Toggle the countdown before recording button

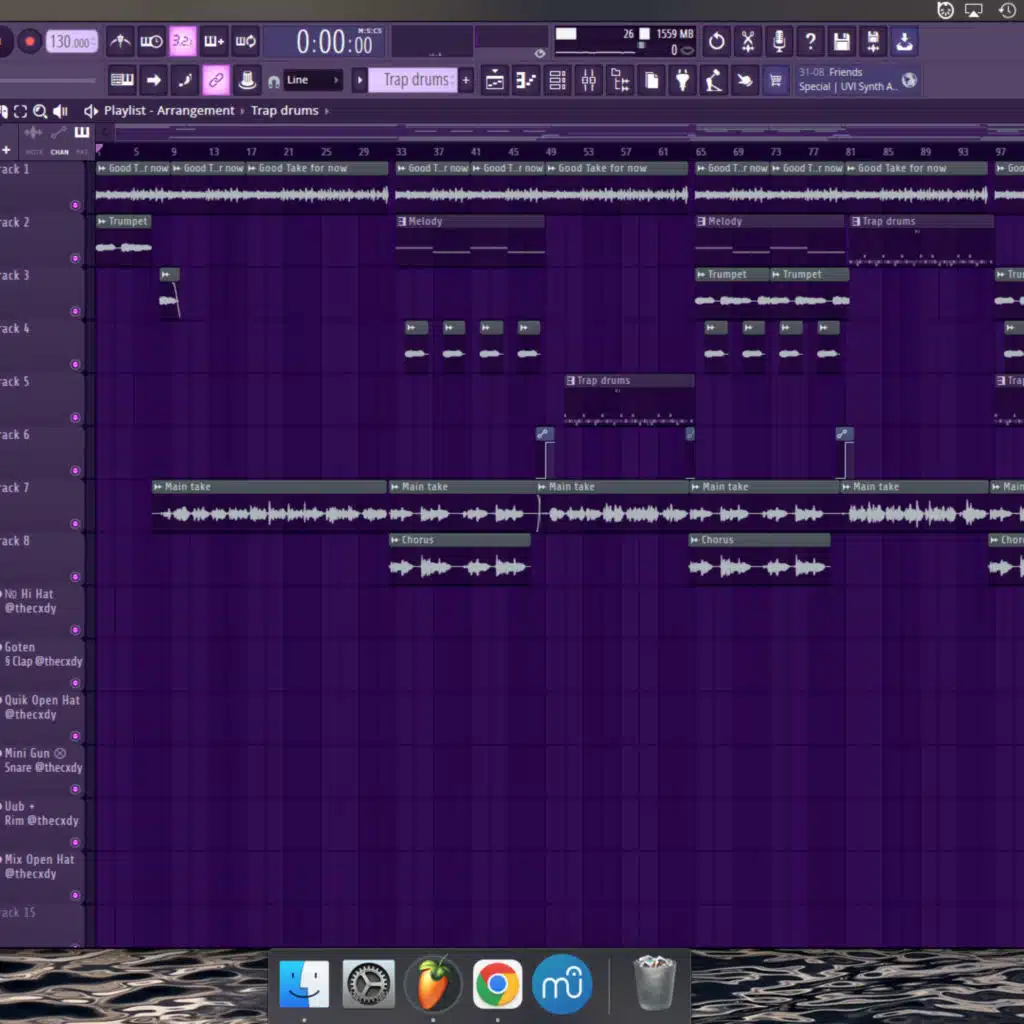pyautogui.click(x=183, y=42)
